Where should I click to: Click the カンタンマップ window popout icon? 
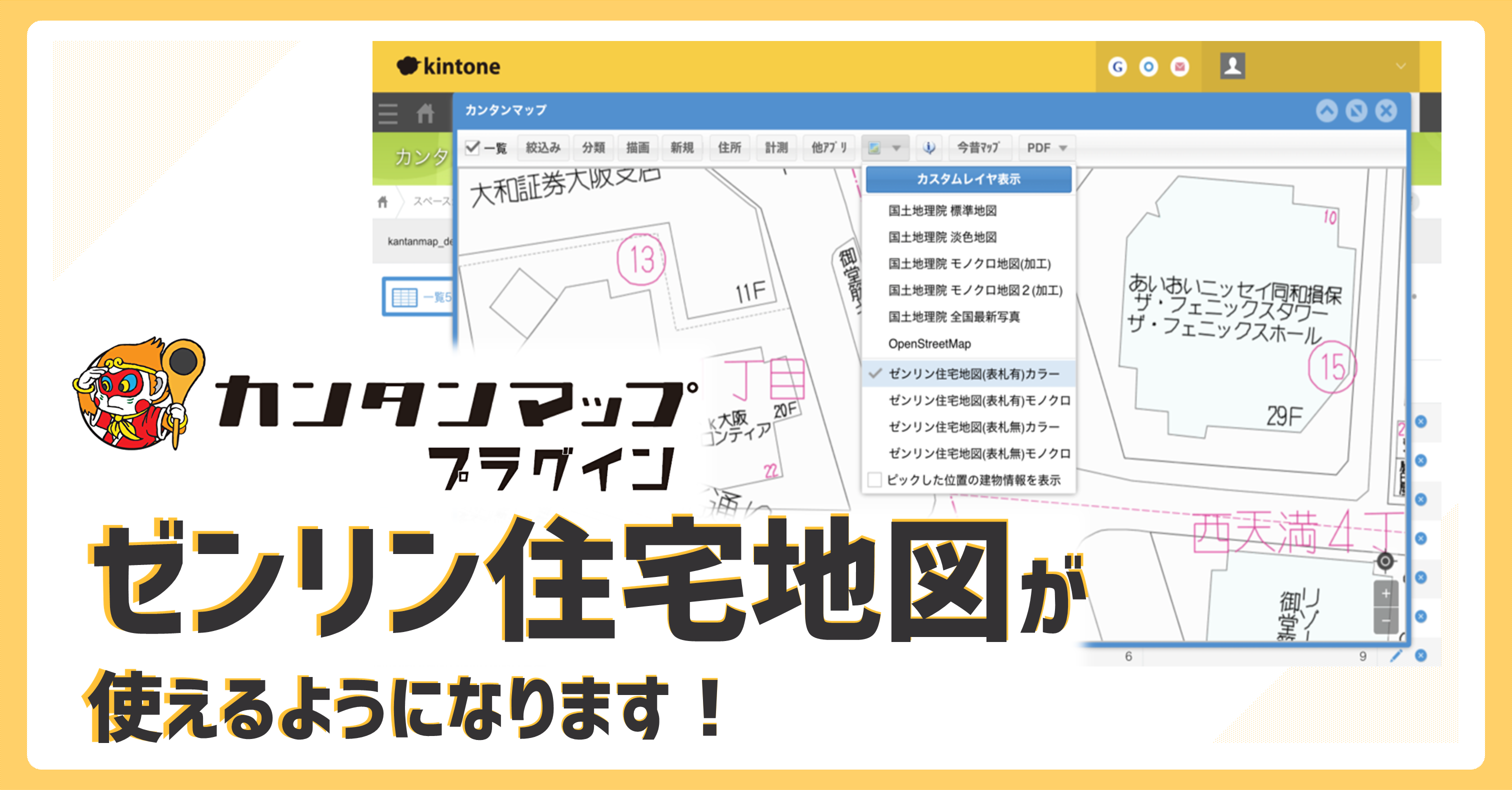coord(1356,110)
